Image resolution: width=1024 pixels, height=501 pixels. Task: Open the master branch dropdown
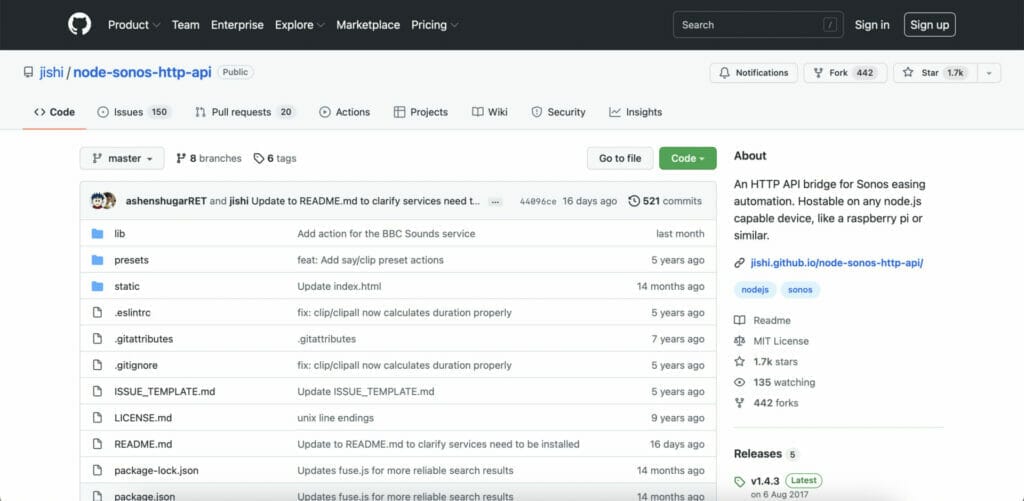click(122, 158)
